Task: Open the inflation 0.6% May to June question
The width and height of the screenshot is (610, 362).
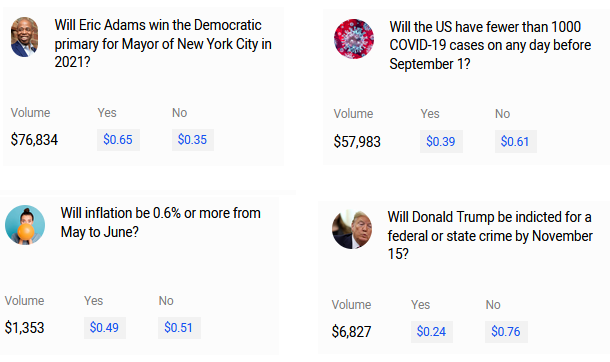Action: coord(160,222)
